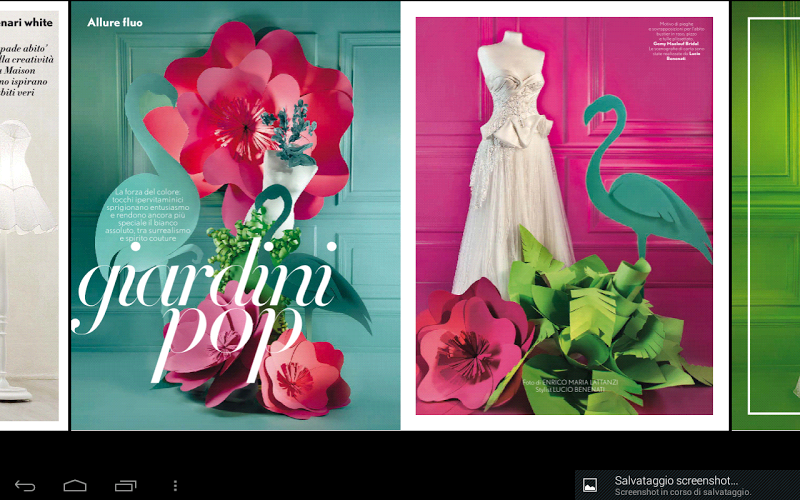Image resolution: width=800 pixels, height=500 pixels.
Task: Tap the Android back arrow icon
Action: (x=25, y=485)
